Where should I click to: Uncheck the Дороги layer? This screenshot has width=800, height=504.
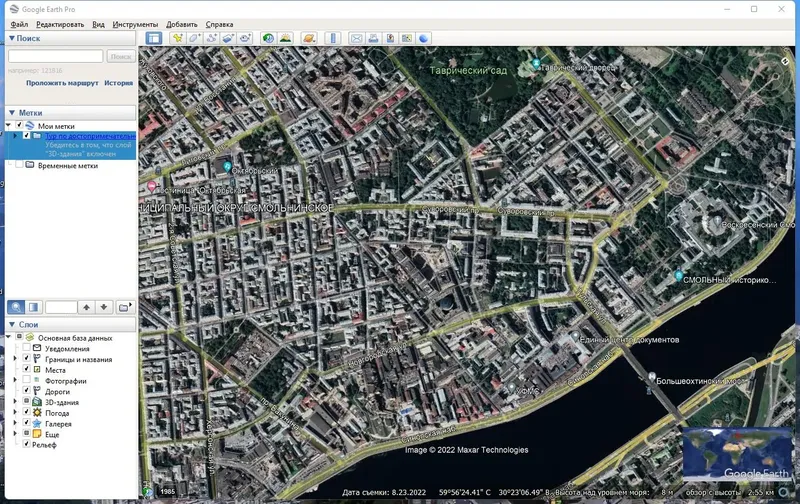pos(27,392)
